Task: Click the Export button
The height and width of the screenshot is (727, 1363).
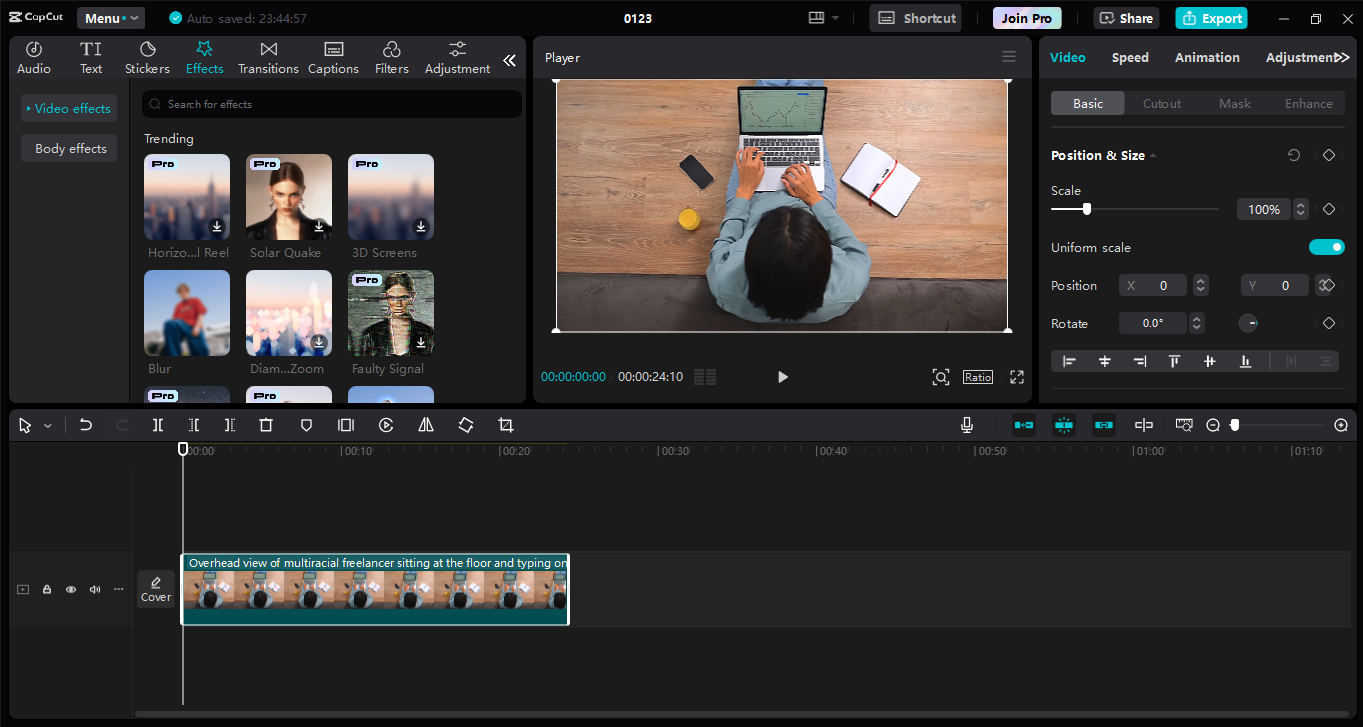Action: pos(1211,18)
